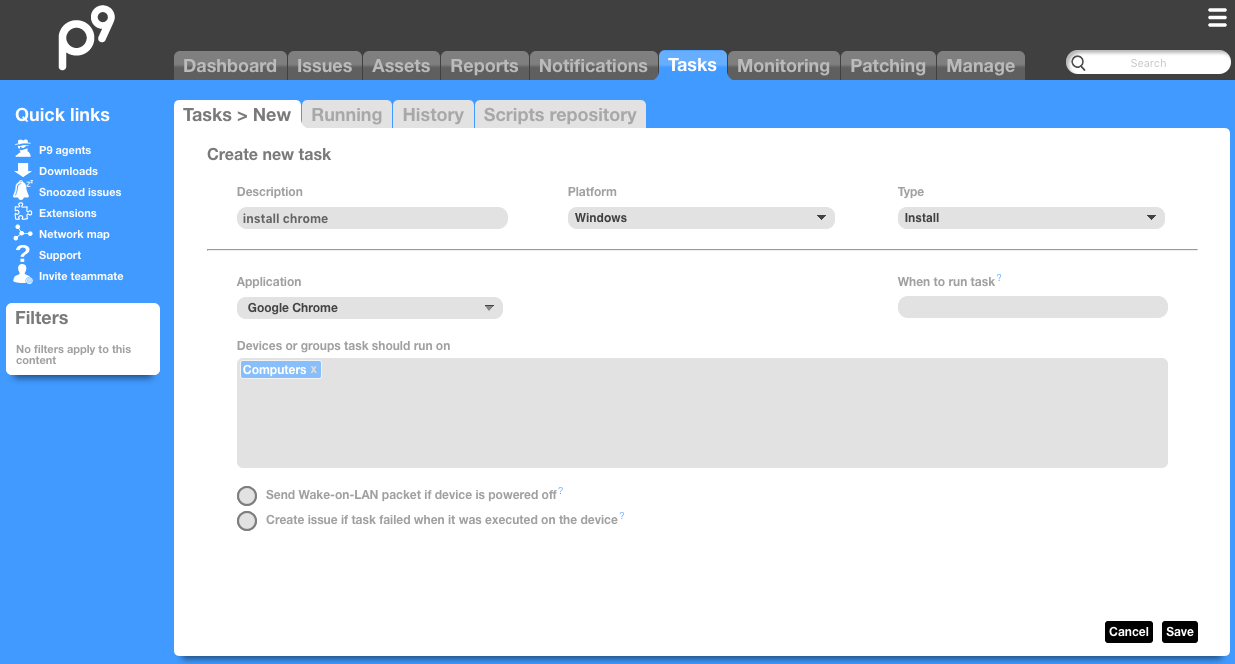The height and width of the screenshot is (664, 1235).
Task: Open the hamburger menu icon
Action: coord(1217,17)
